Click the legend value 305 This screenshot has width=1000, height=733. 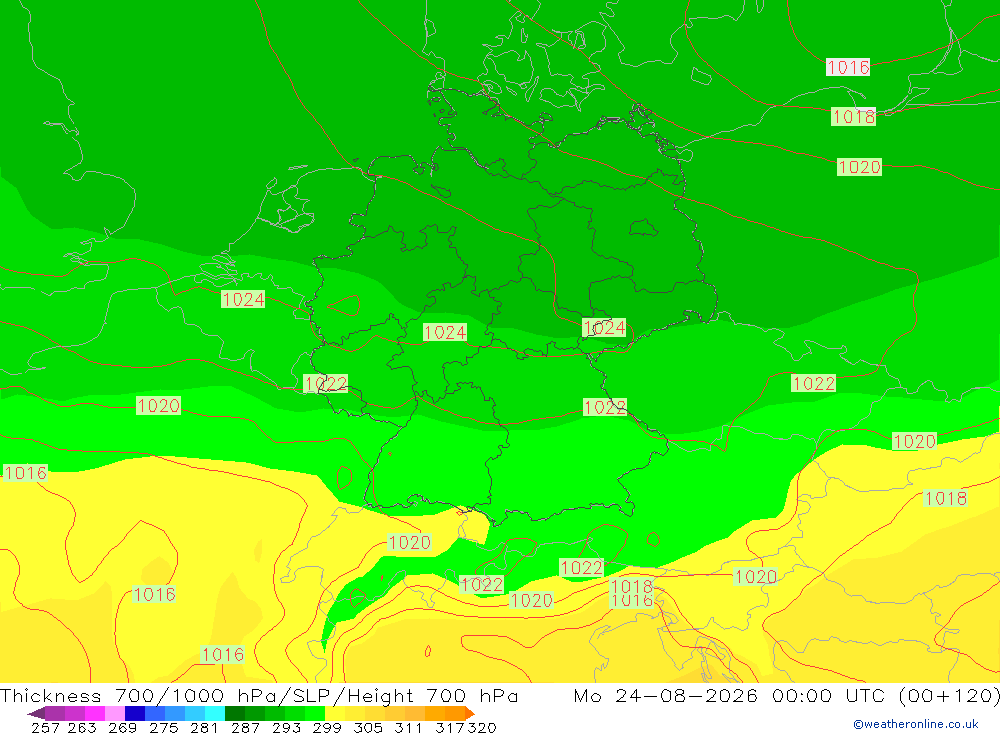[x=367, y=727]
